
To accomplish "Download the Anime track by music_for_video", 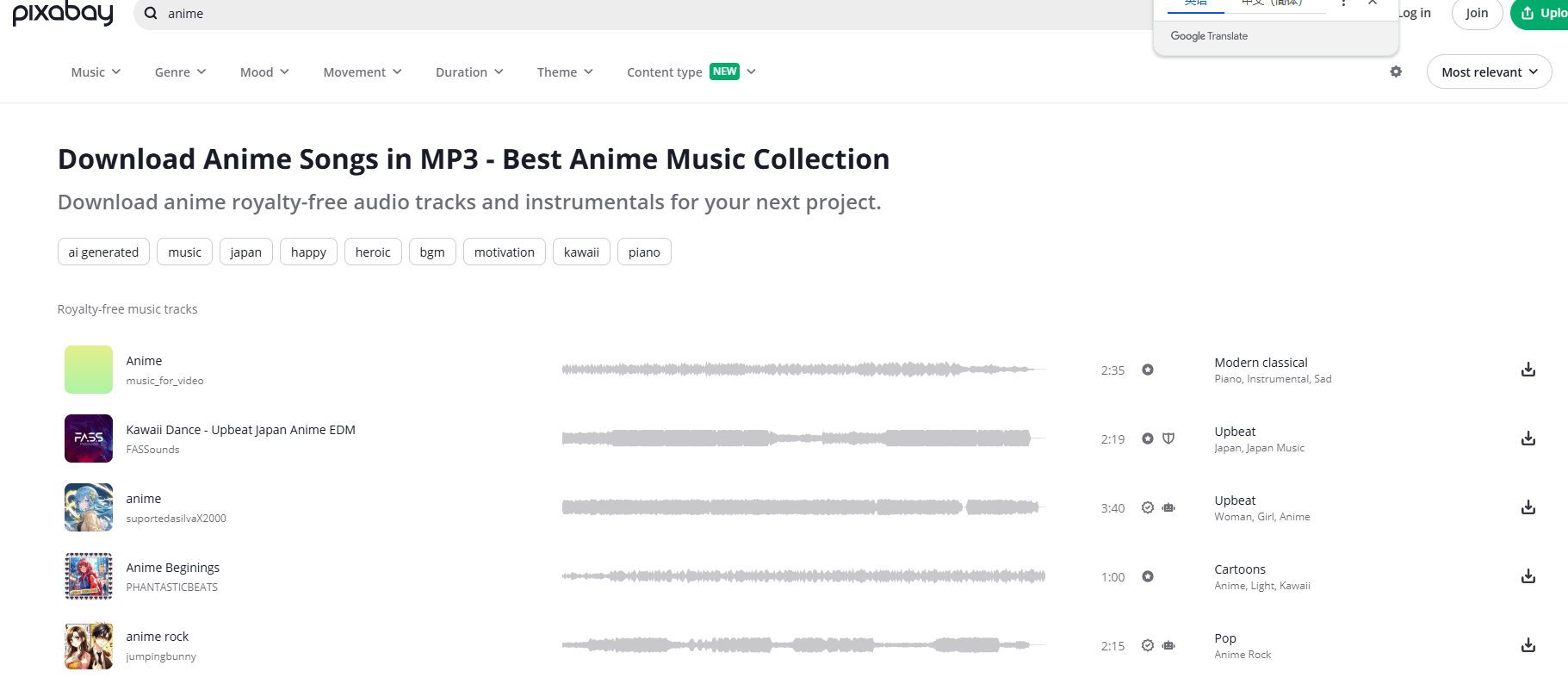I will pyautogui.click(x=1528, y=370).
